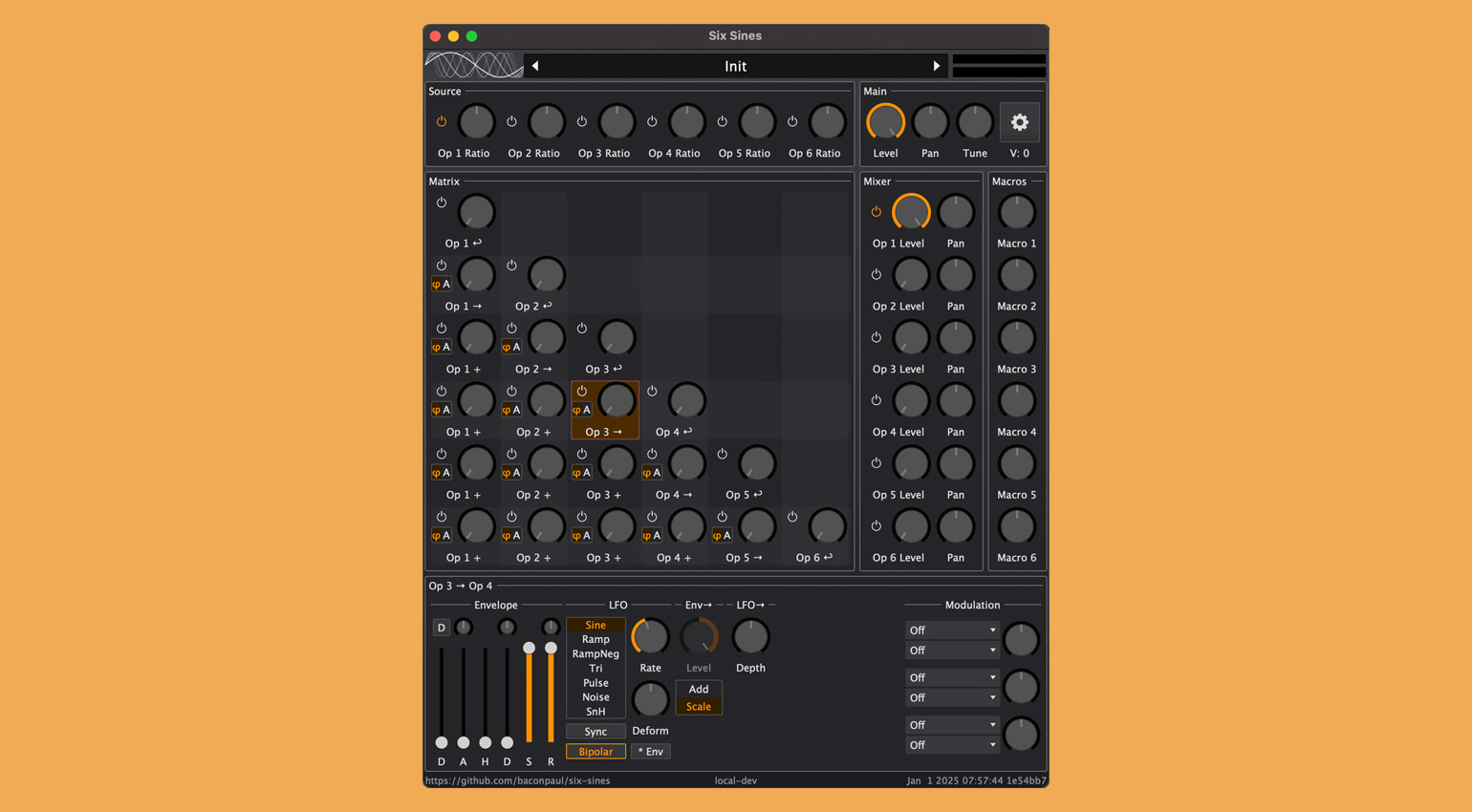The image size is (1472, 812).
Task: Go to previous preset with left arrow
Action: coord(535,66)
